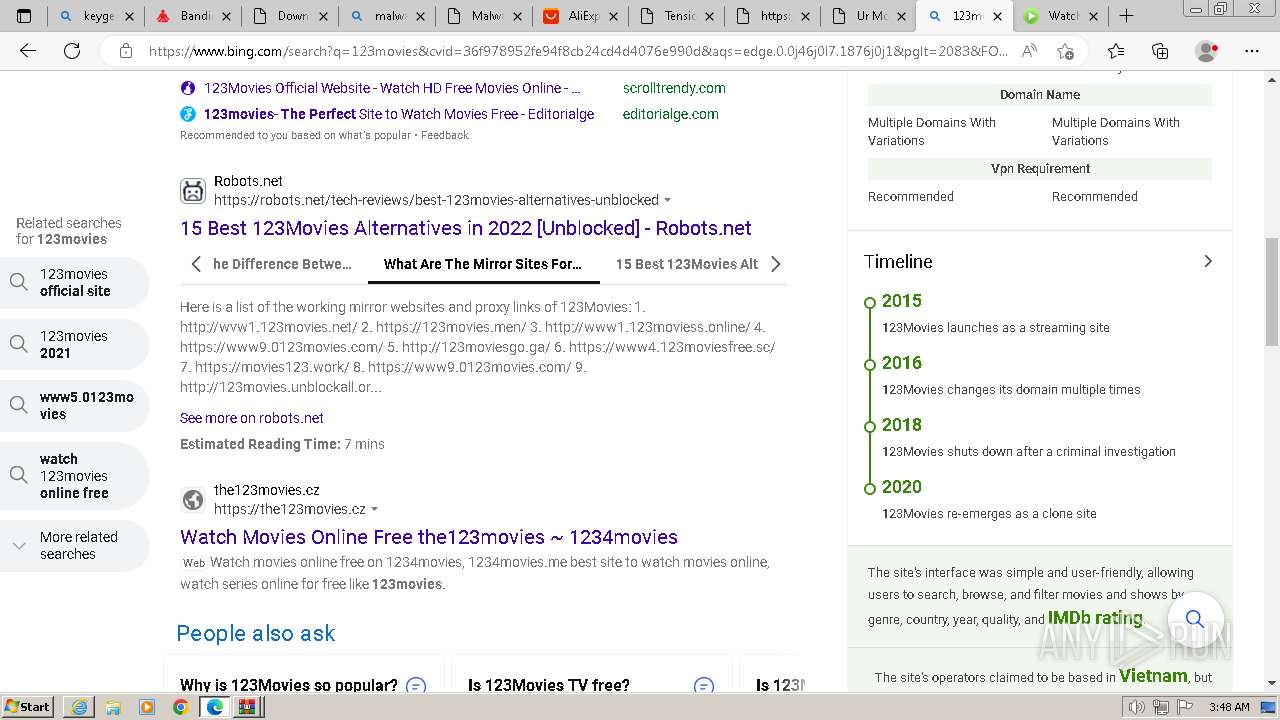
Task: Click the the123movies.cz globe favicon
Action: [193, 499]
